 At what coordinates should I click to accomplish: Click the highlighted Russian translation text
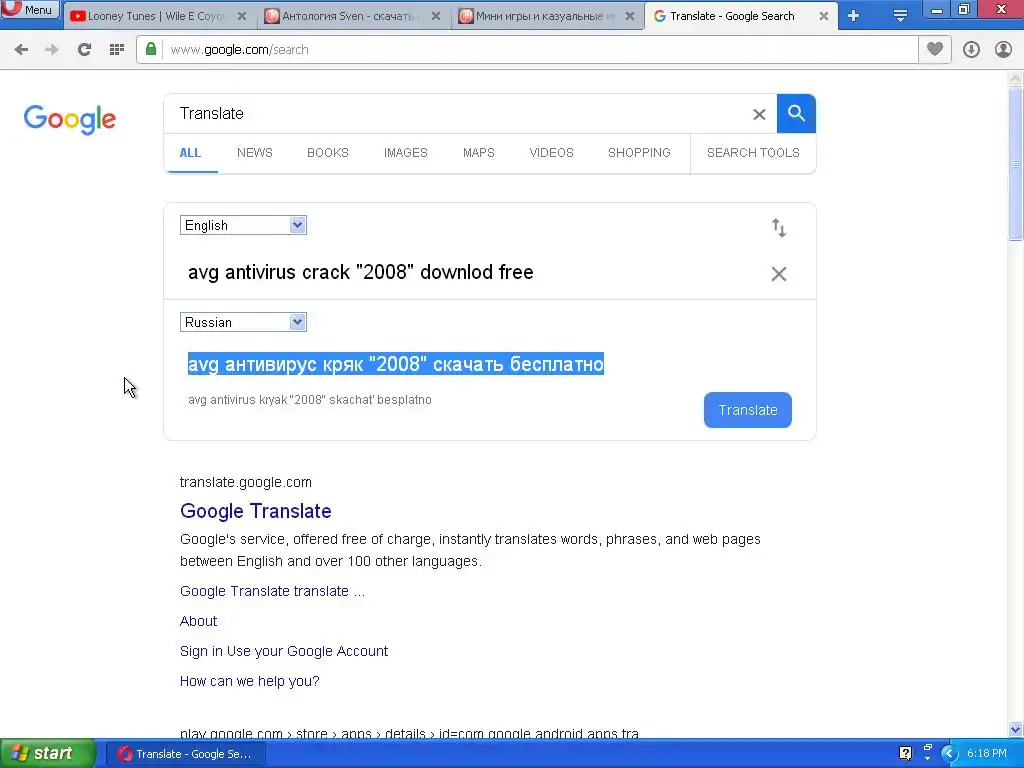(x=396, y=364)
